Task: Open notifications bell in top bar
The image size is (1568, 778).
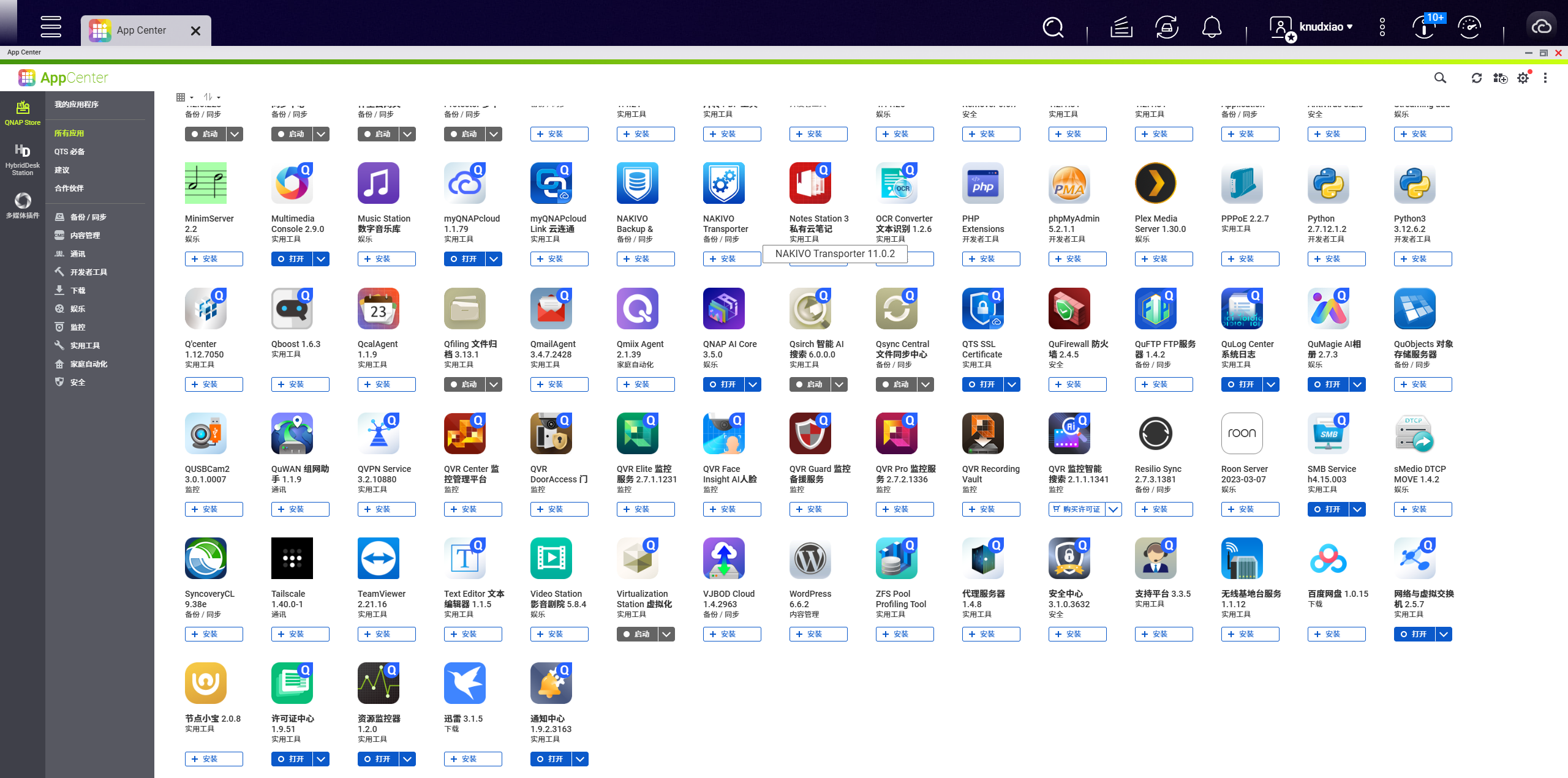Action: tap(1212, 28)
